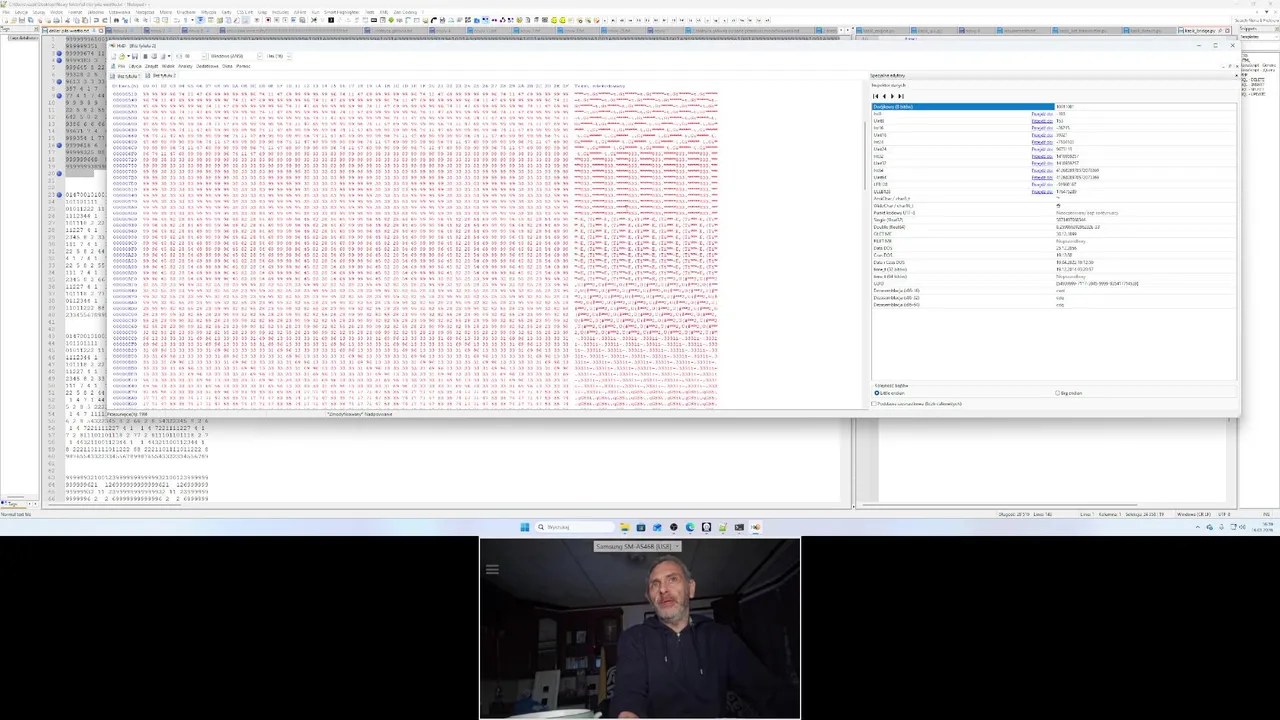Show hidden system tray icons

point(1197,527)
